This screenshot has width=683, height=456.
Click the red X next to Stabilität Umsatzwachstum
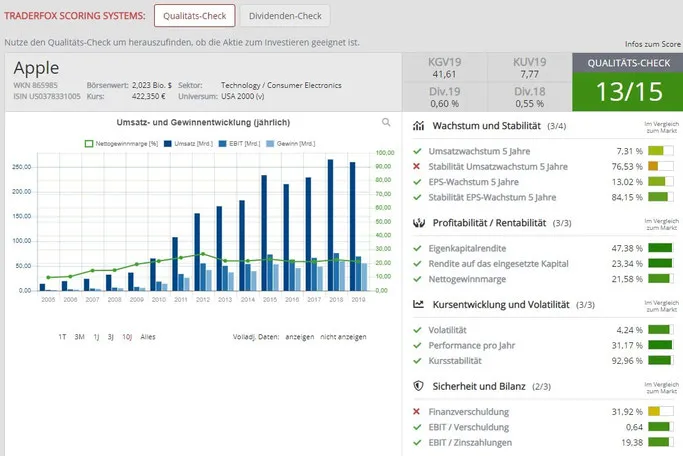[416, 166]
